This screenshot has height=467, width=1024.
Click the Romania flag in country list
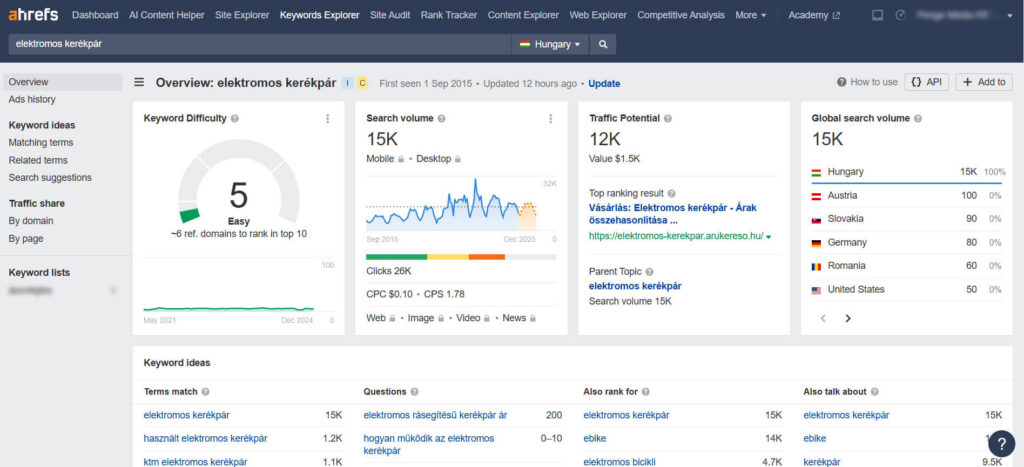(x=816, y=266)
